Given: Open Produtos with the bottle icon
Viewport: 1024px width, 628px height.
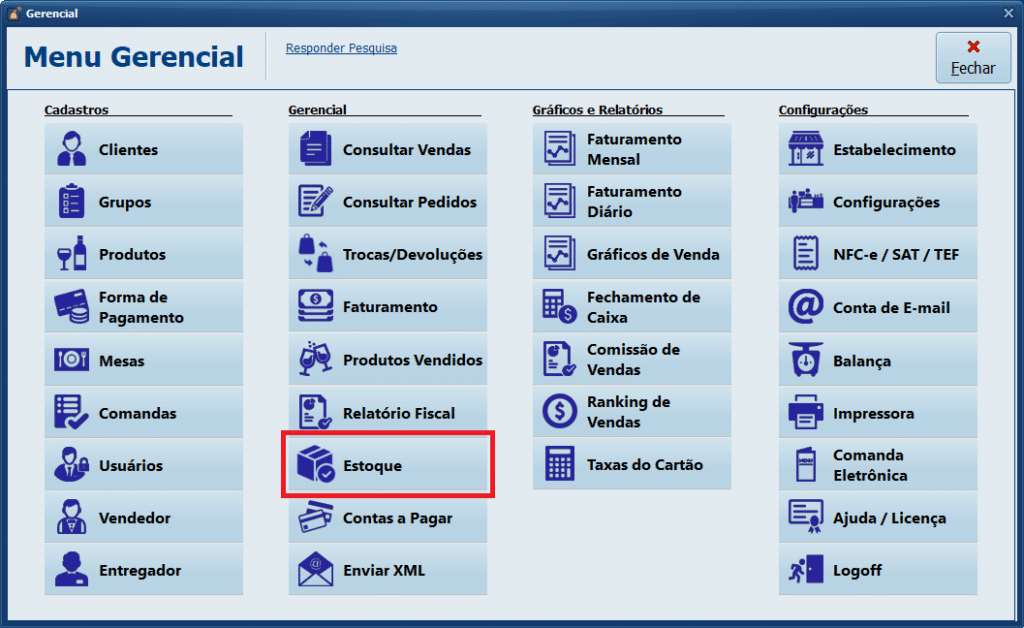Looking at the screenshot, I should click(x=71, y=254).
